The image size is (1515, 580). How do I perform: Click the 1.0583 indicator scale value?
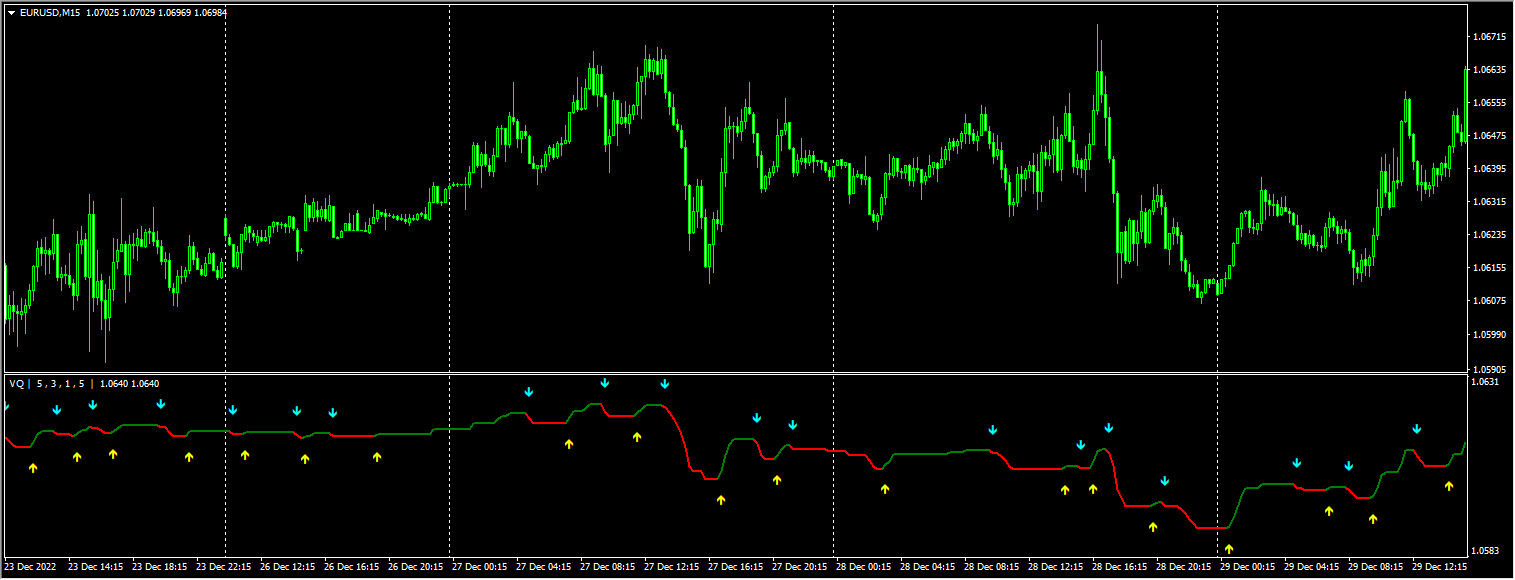tap(1485, 551)
